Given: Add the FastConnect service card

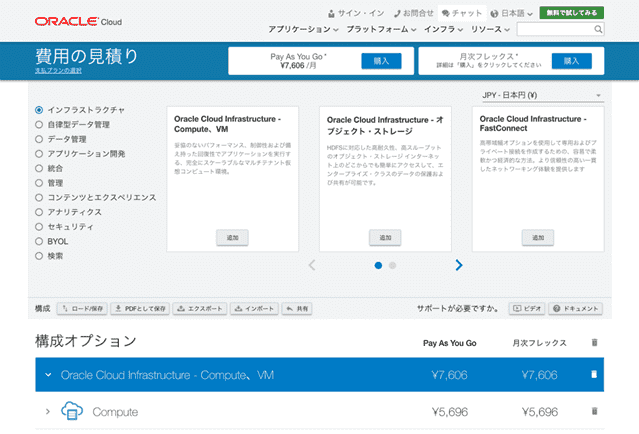Looking at the screenshot, I should 538,238.
